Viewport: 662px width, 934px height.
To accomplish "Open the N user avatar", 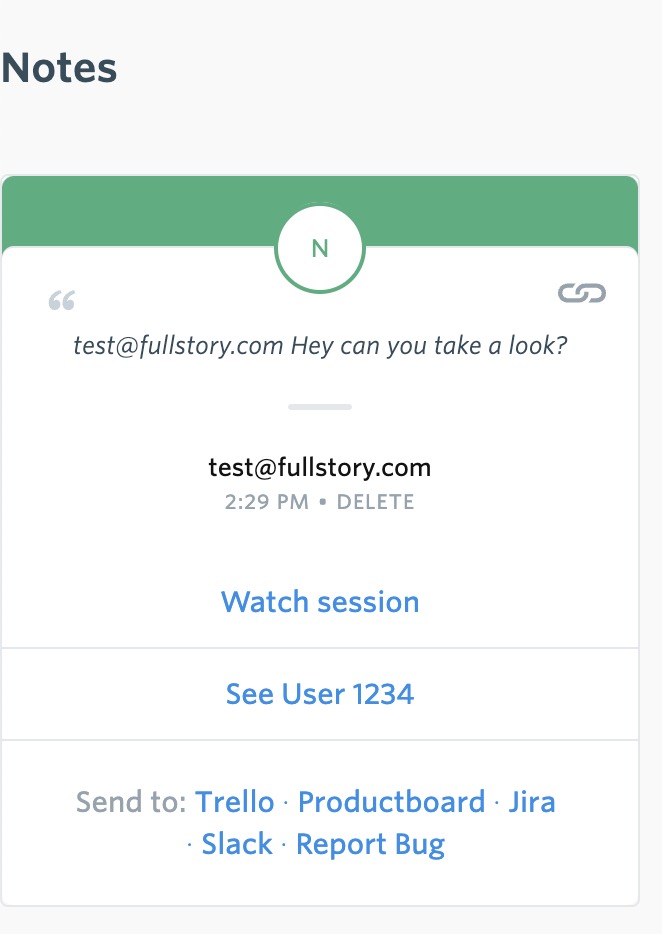I will point(320,248).
